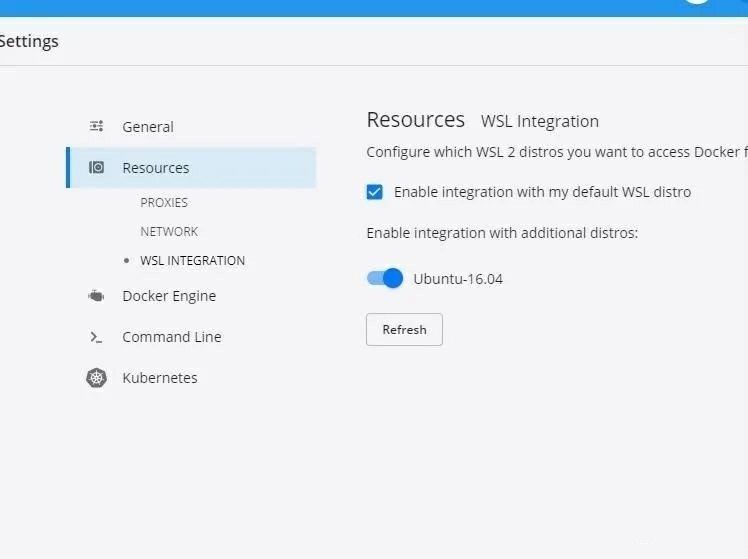Click the Docker Engine whale icon
The width and height of the screenshot is (748, 559).
pyautogui.click(x=96, y=296)
